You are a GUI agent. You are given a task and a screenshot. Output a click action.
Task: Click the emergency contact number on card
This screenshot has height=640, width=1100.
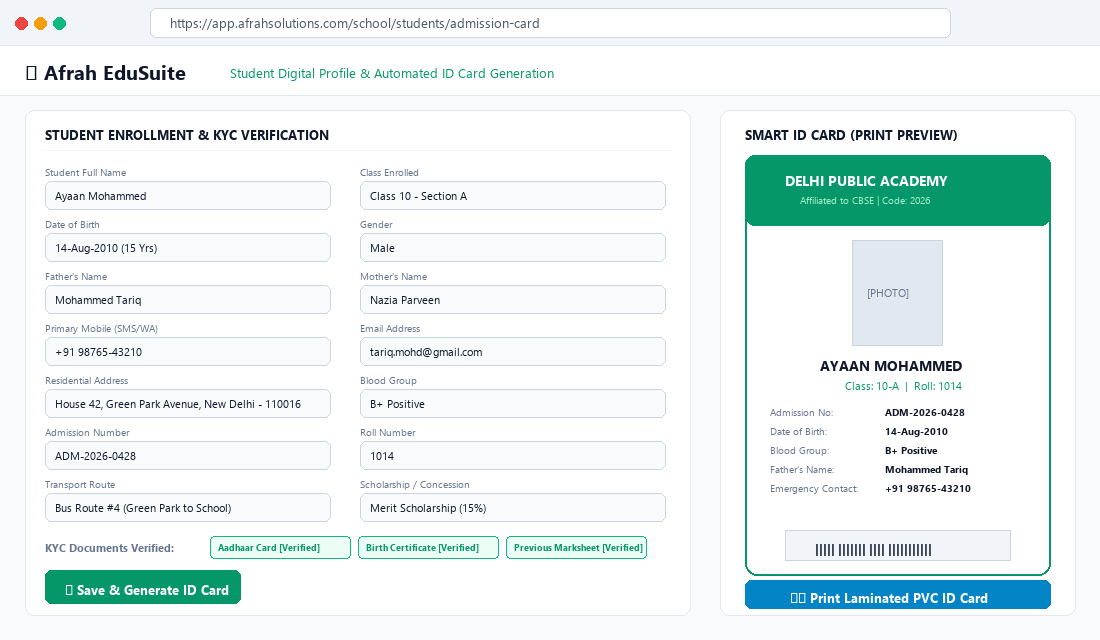click(x=927, y=488)
